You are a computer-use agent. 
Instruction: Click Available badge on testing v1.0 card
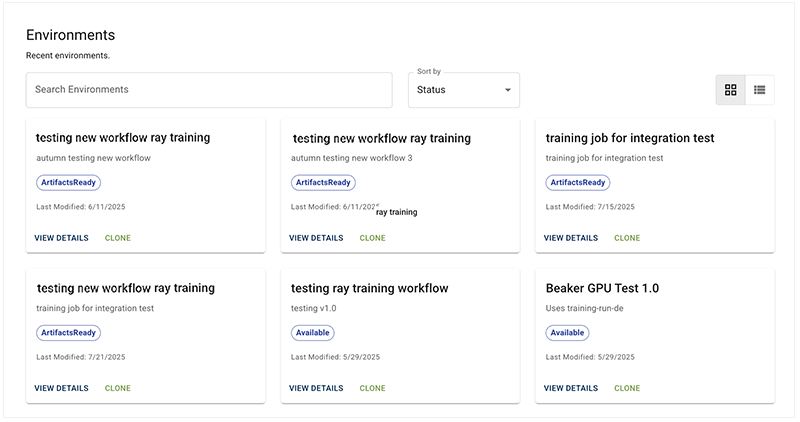[313, 333]
